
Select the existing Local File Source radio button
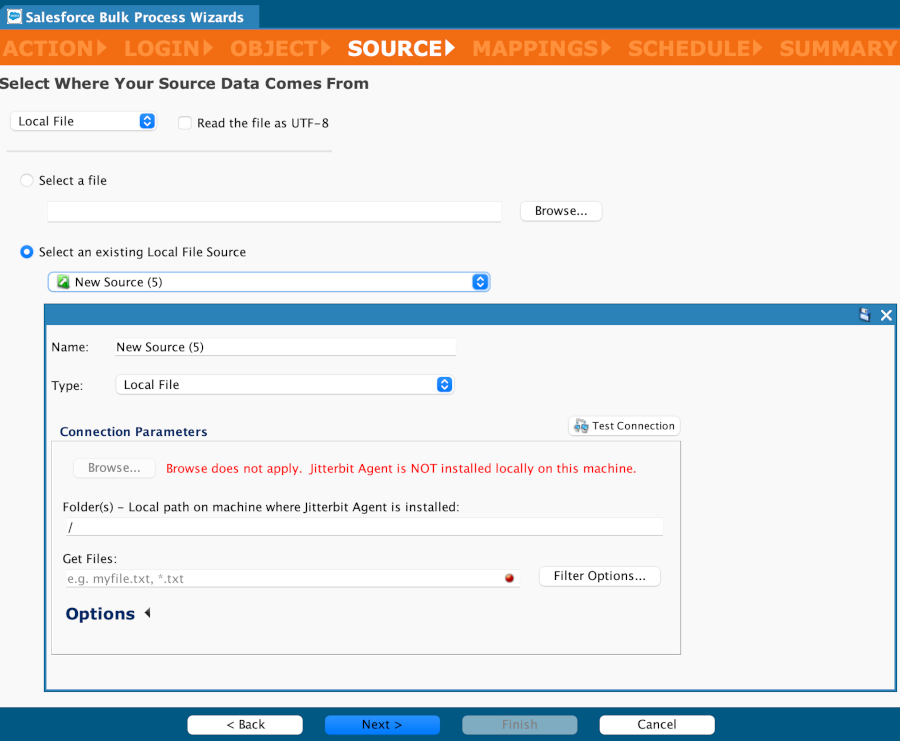(x=27, y=253)
